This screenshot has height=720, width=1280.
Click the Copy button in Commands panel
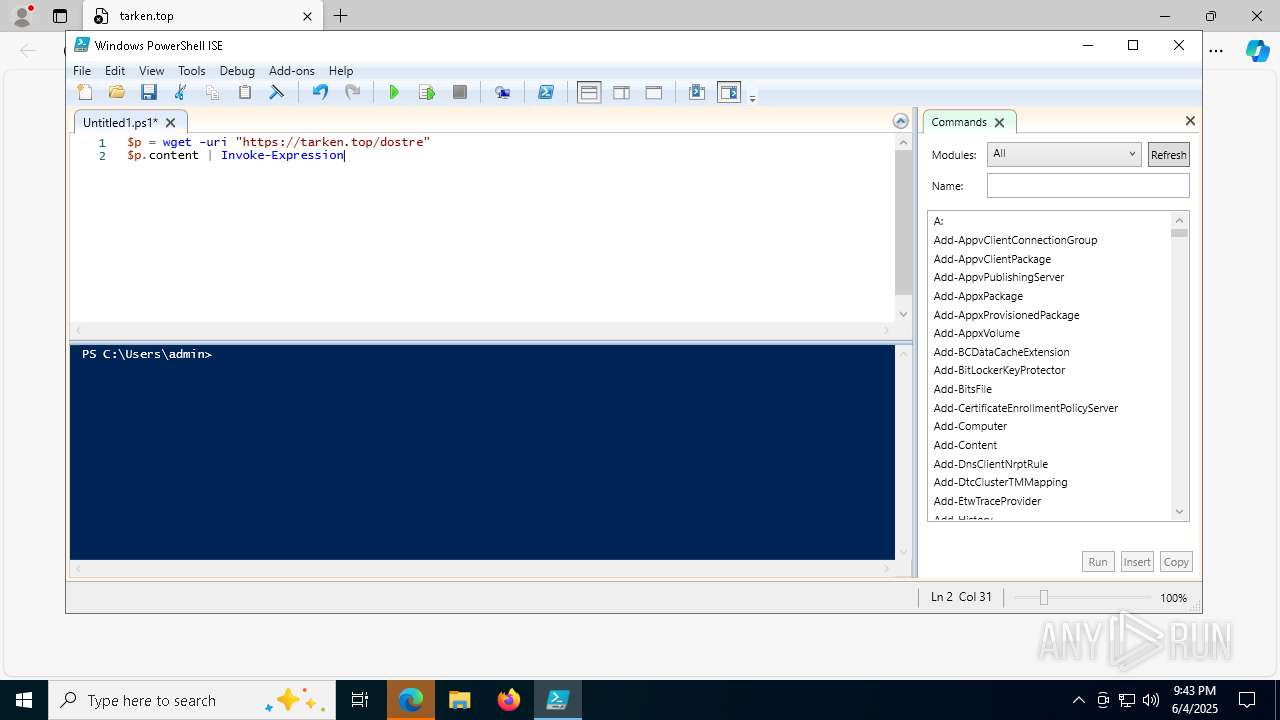pyautogui.click(x=1176, y=562)
